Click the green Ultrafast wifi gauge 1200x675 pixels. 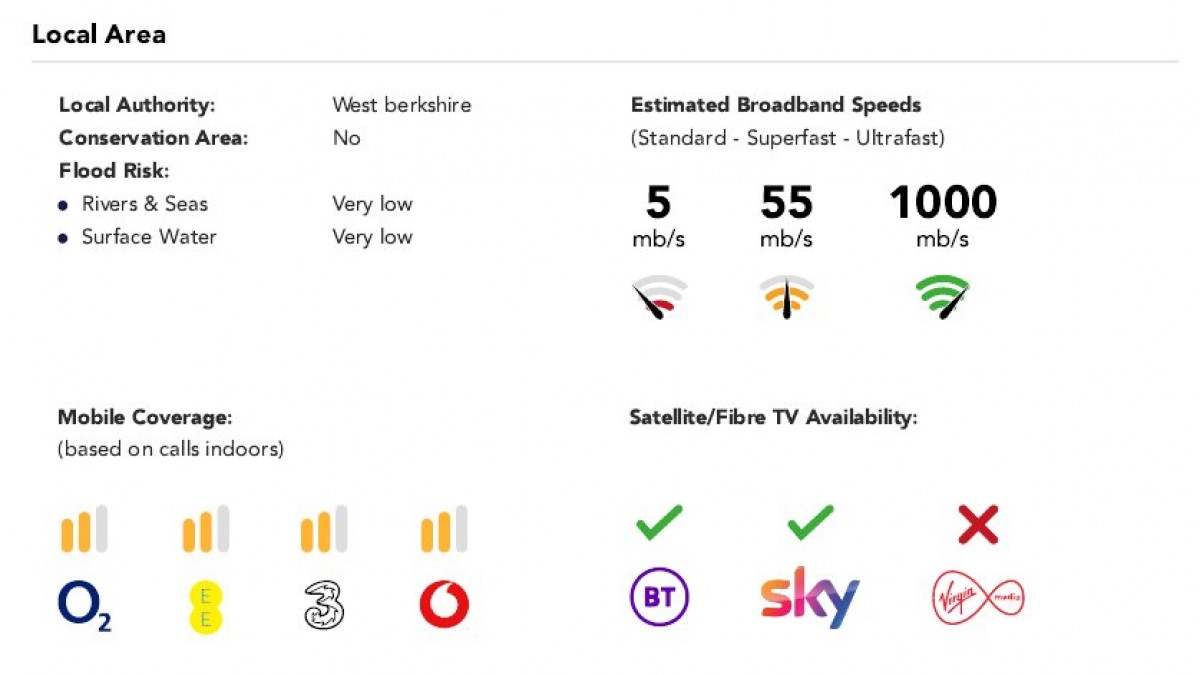(x=942, y=296)
